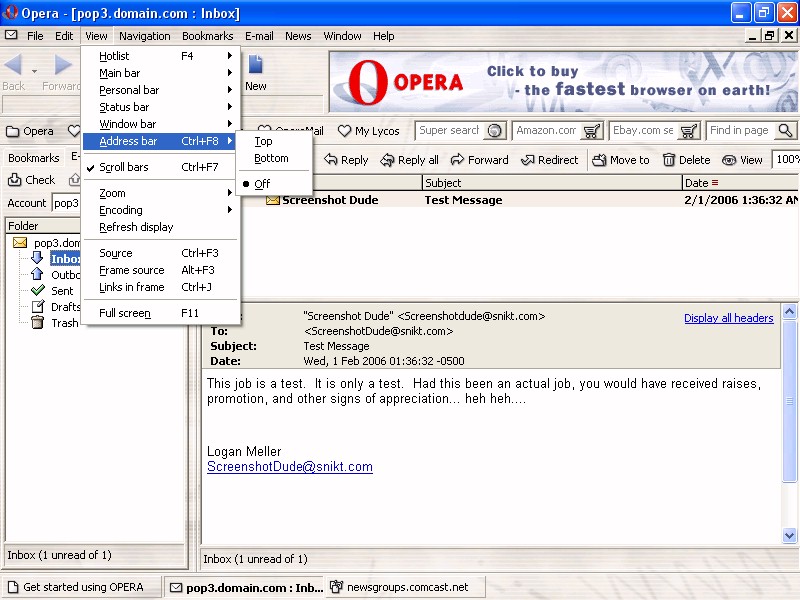Click the New page toolbar icon
This screenshot has height=600, width=800.
(256, 66)
